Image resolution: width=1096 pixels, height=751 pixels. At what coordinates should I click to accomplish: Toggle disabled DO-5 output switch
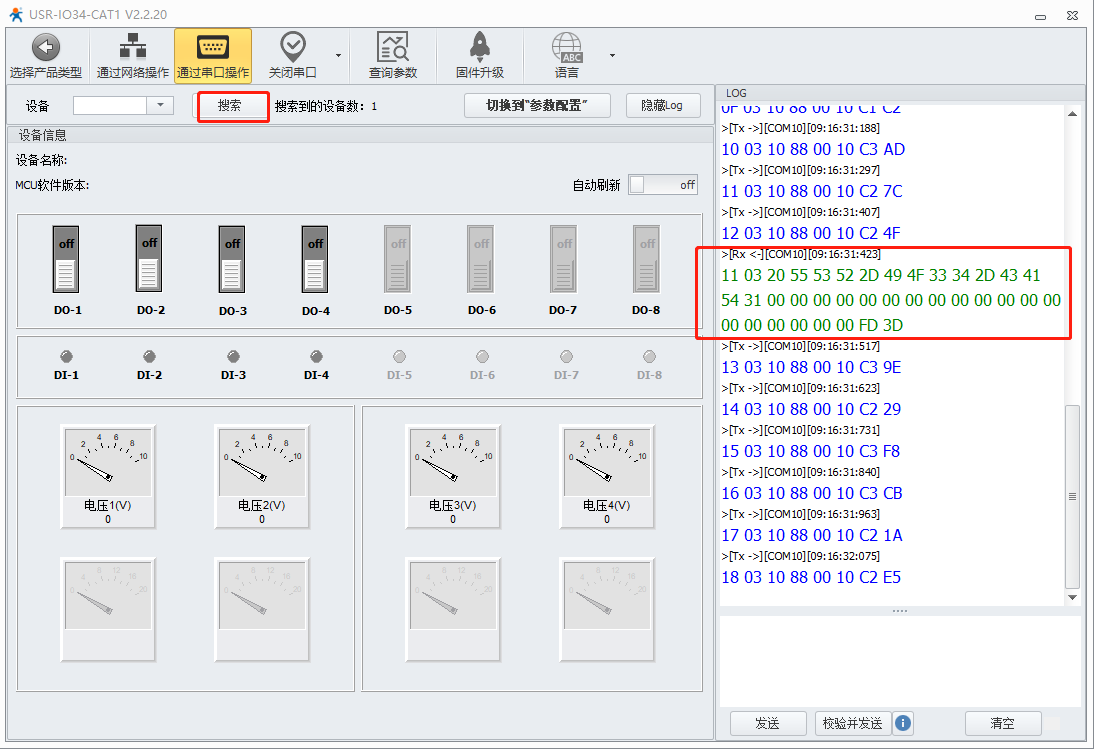pos(398,259)
